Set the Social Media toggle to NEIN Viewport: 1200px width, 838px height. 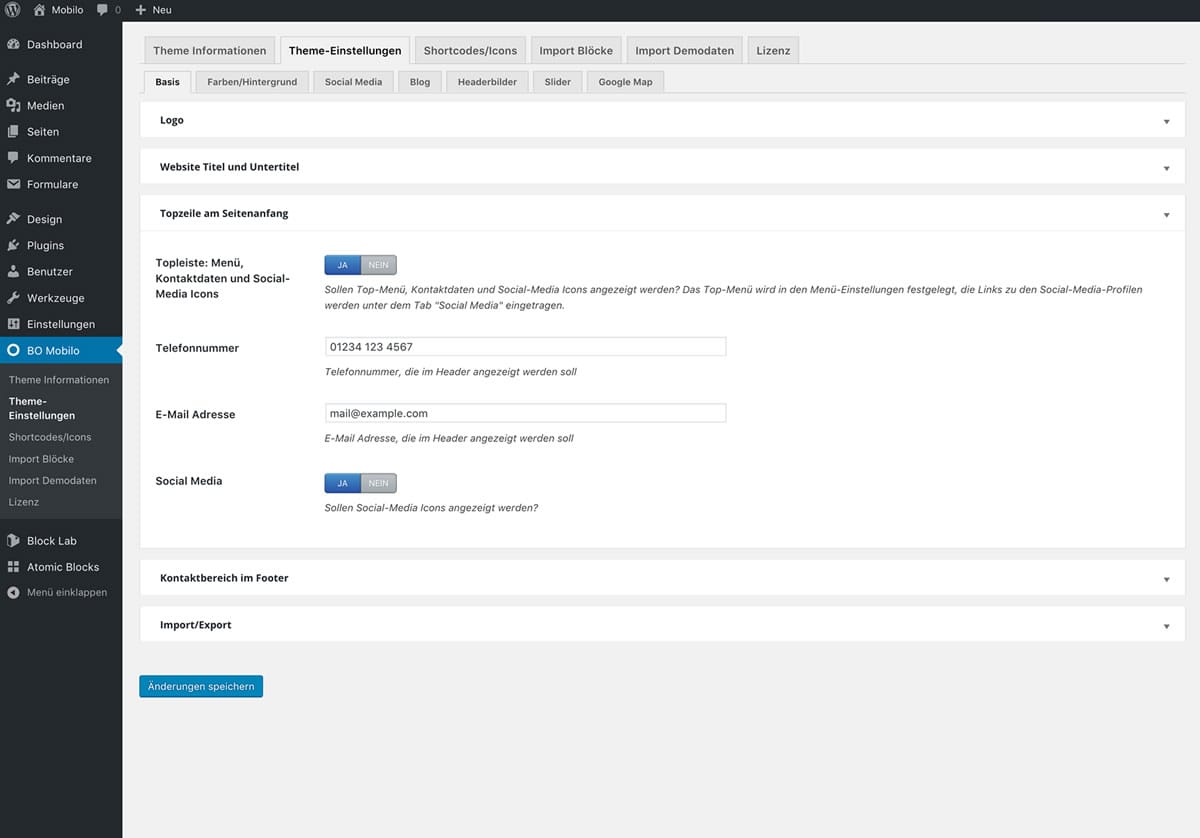pyautogui.click(x=378, y=483)
